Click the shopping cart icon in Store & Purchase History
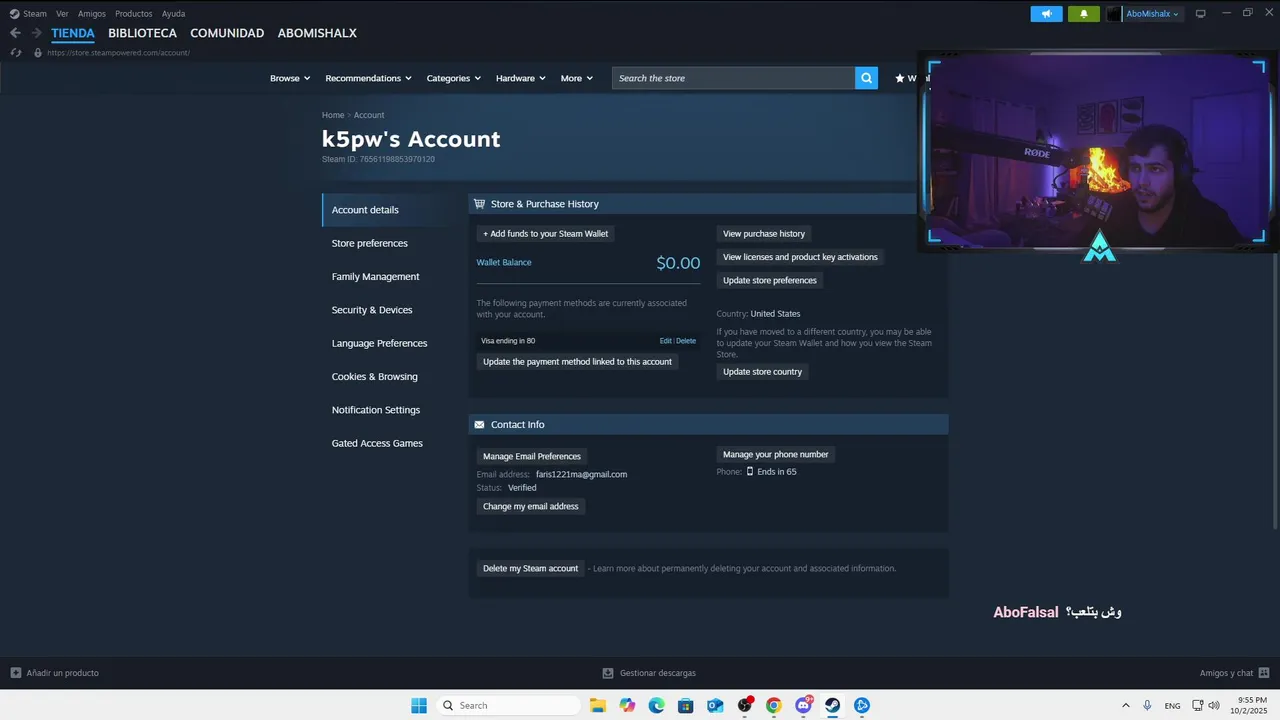This screenshot has width=1280, height=720. pos(480,204)
